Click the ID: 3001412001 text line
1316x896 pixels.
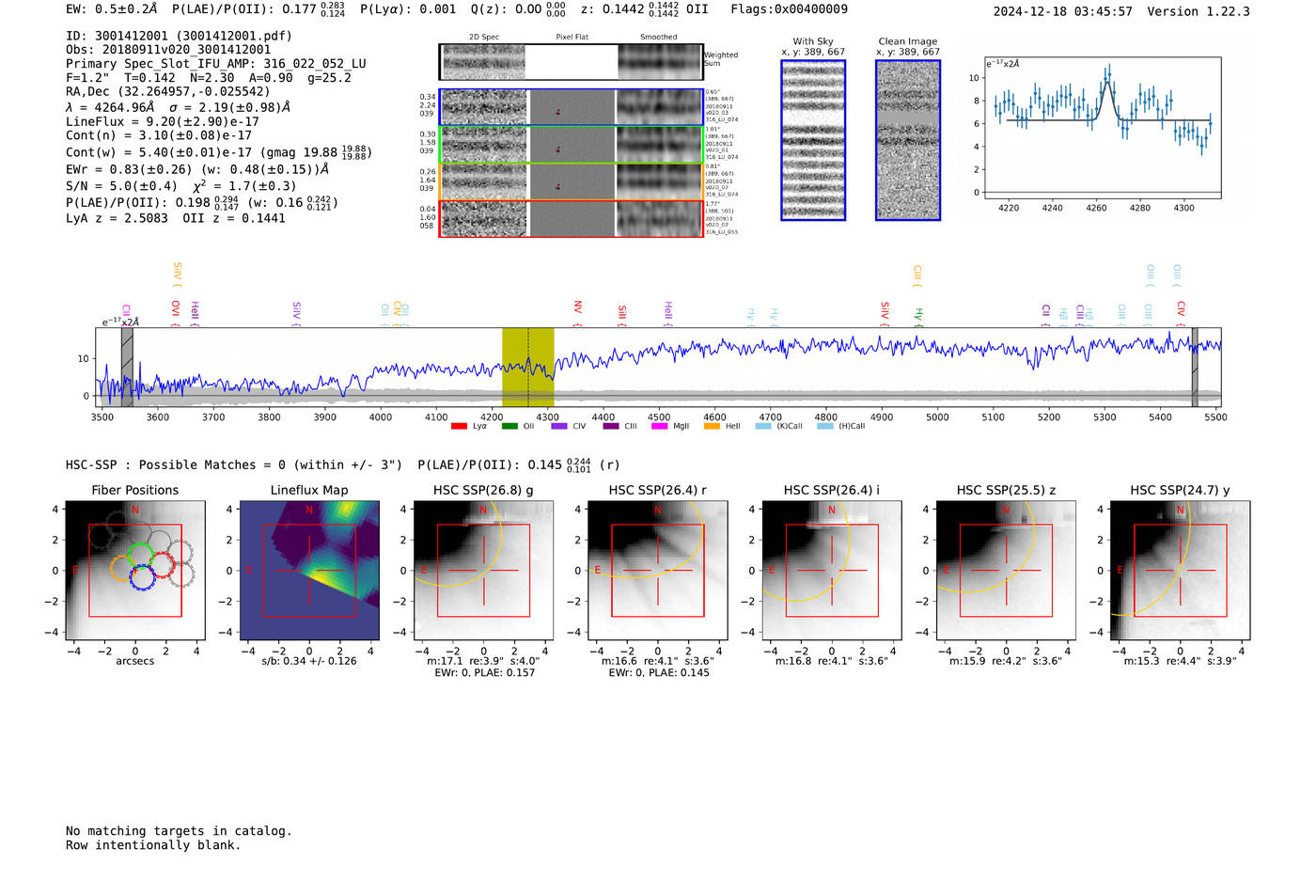(x=179, y=36)
